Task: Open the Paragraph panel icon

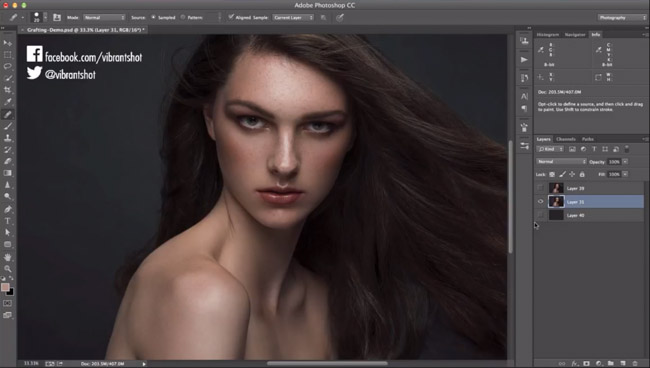Action: click(x=524, y=108)
